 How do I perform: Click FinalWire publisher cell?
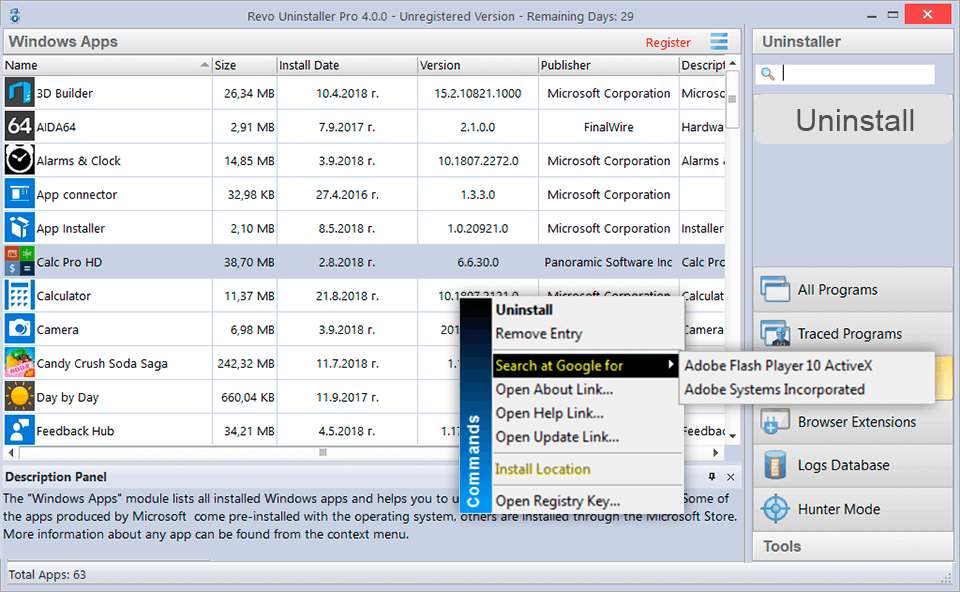click(x=608, y=127)
